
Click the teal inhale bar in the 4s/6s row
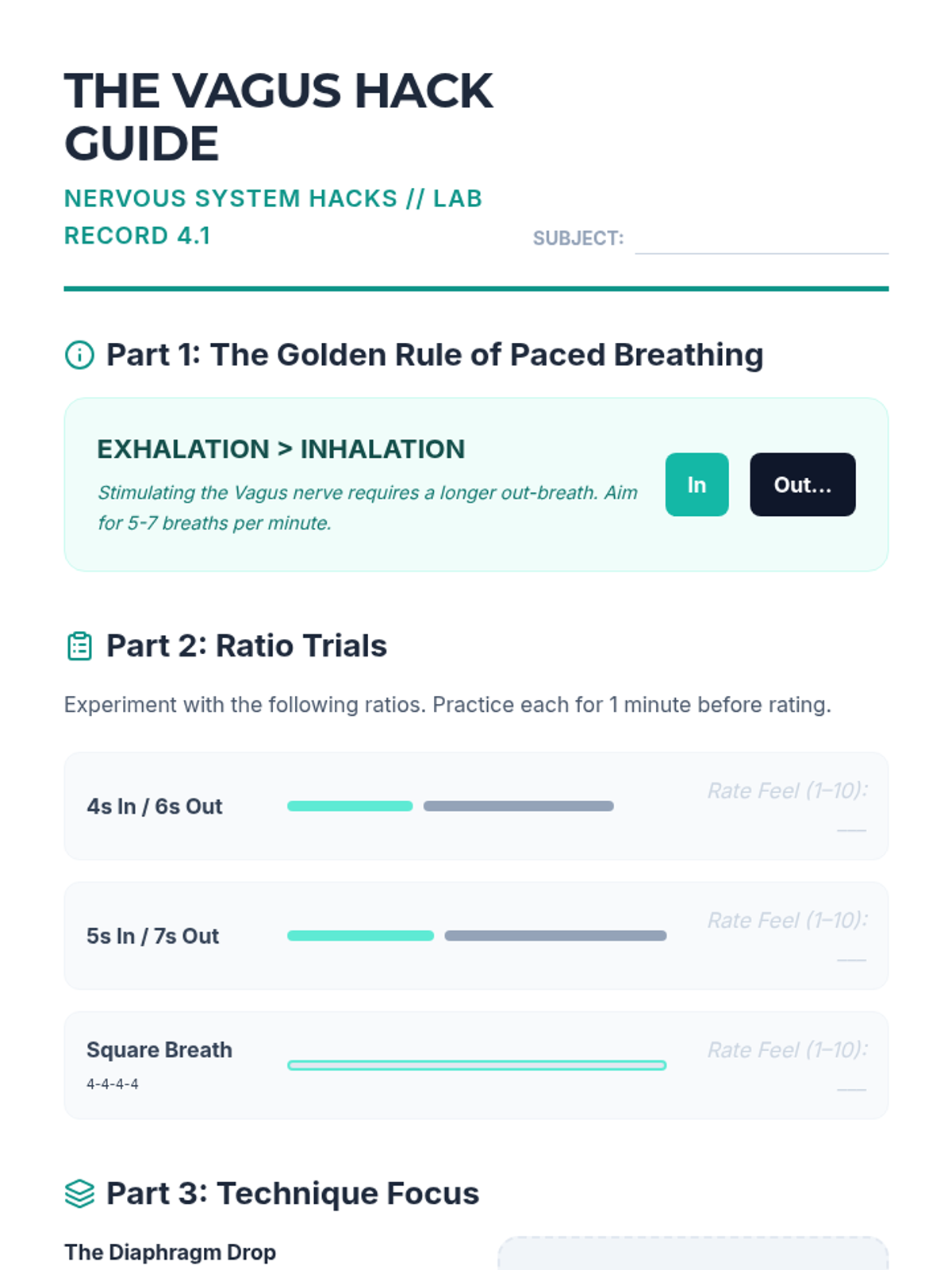[x=350, y=806]
